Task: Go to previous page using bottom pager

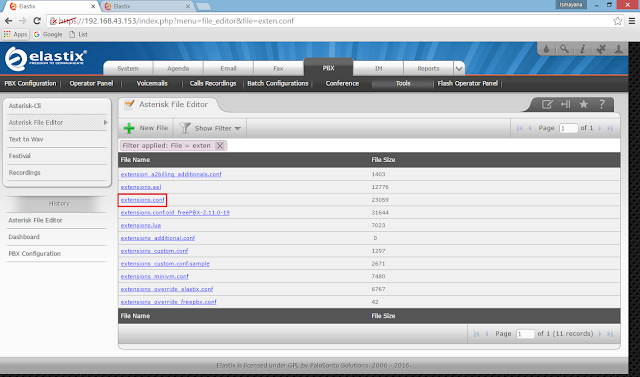Action: (x=487, y=334)
